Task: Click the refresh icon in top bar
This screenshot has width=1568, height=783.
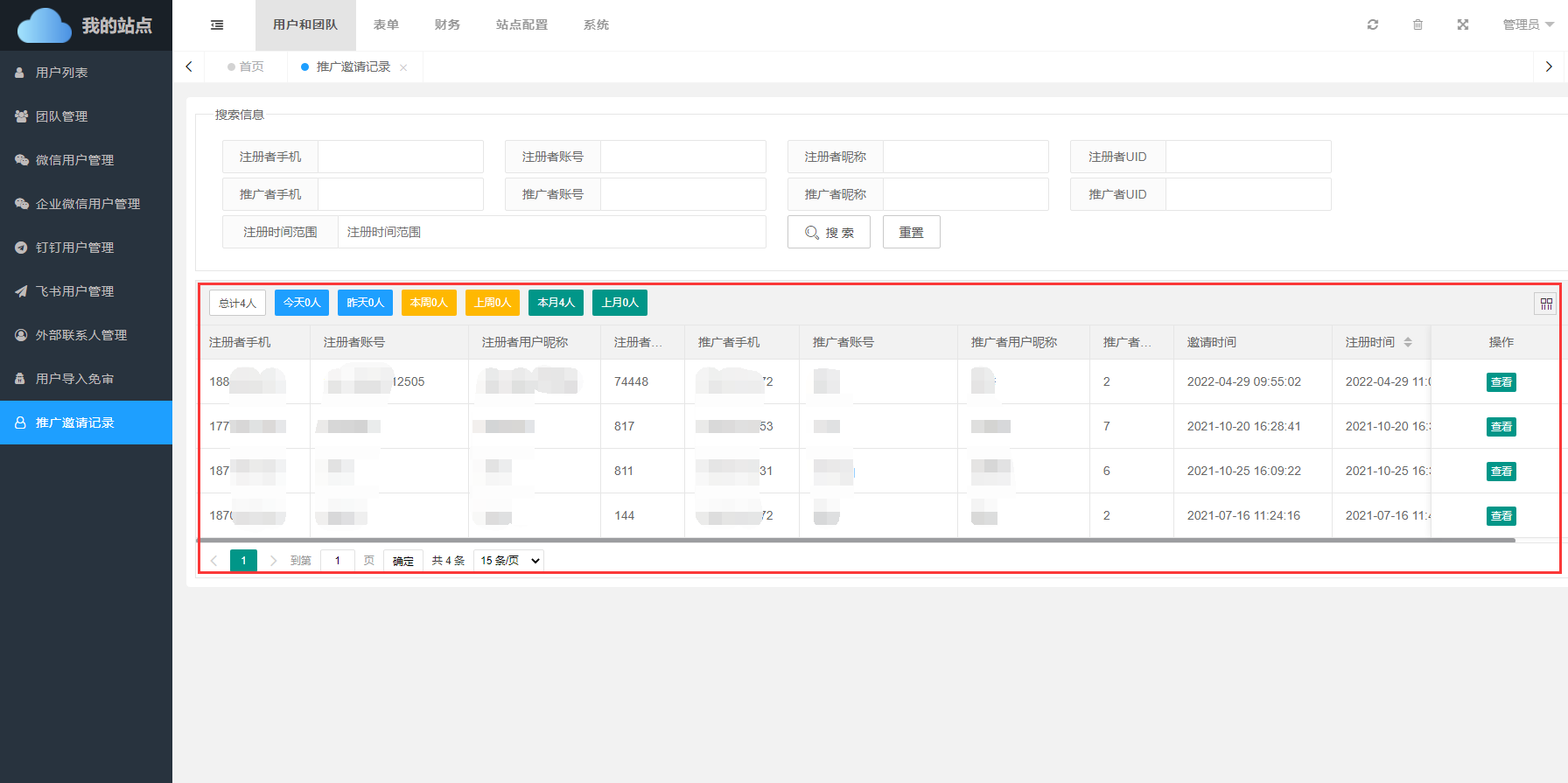Action: 1372,24
